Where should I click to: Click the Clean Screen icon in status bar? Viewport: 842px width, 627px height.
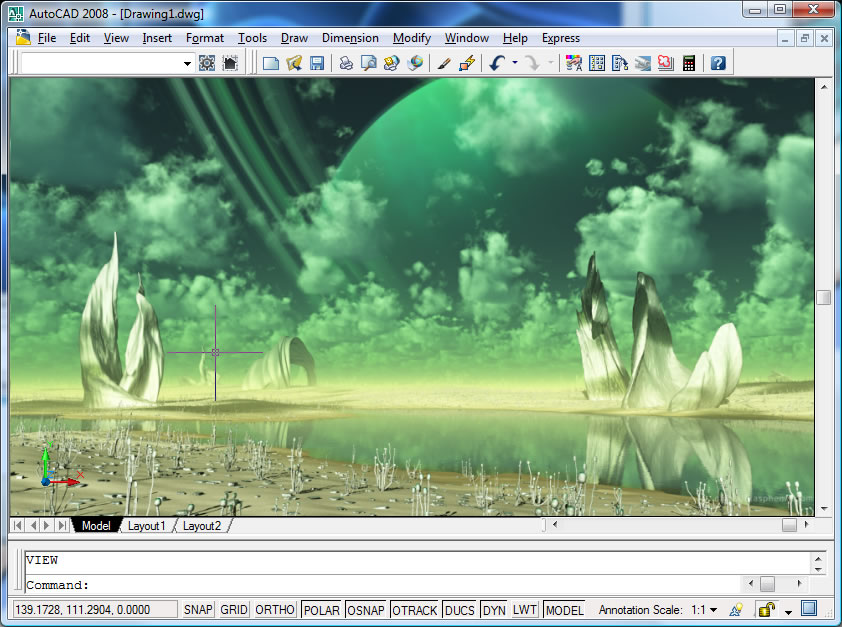pos(809,609)
